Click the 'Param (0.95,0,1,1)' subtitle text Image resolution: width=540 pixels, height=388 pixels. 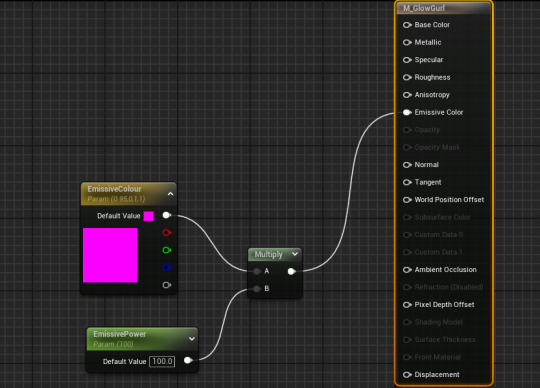pos(116,199)
